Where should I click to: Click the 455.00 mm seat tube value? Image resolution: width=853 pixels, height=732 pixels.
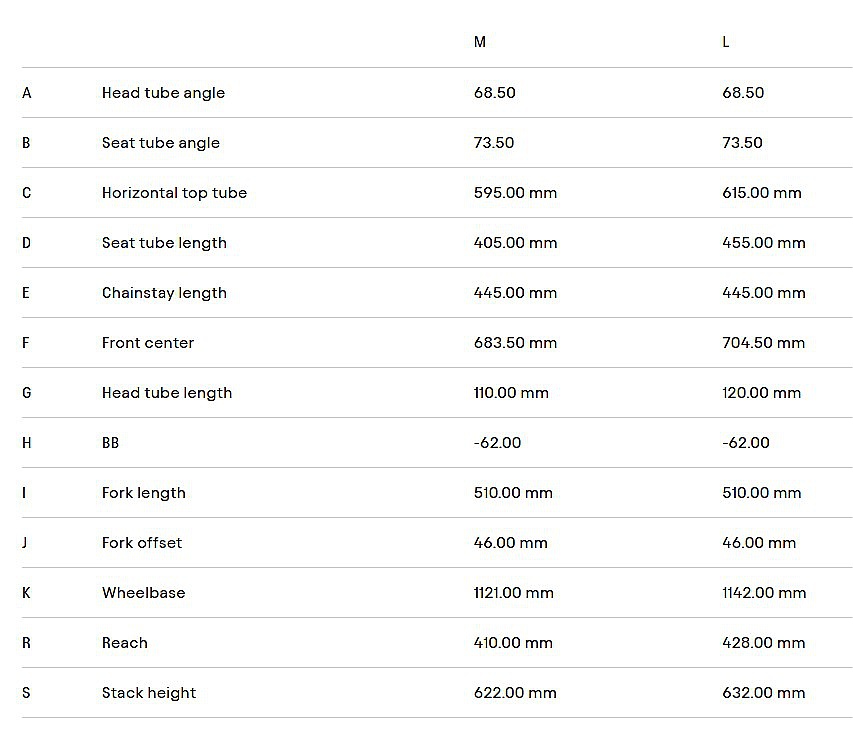[x=763, y=243]
